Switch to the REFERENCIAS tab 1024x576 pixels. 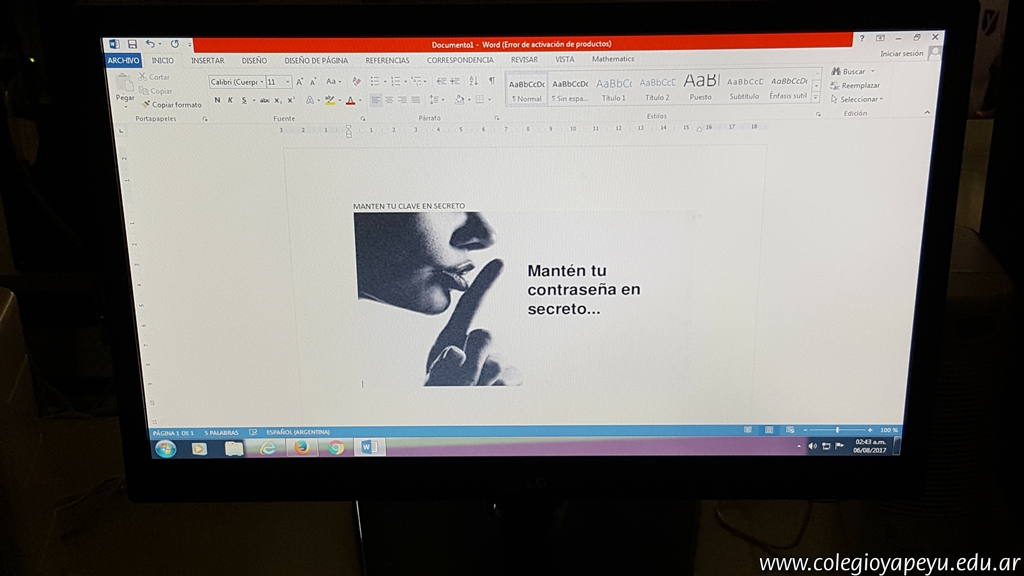pyautogui.click(x=387, y=60)
